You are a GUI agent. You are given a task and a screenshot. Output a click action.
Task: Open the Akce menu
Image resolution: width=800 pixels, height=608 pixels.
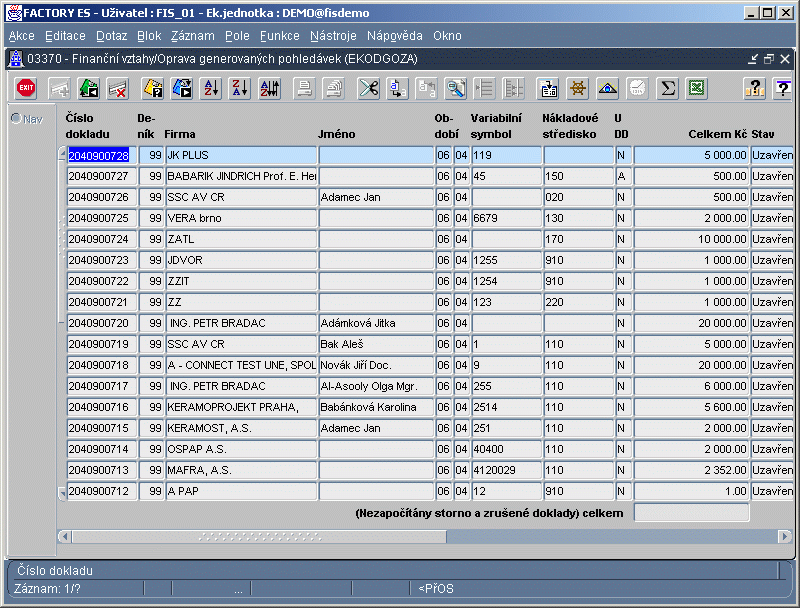[21, 35]
